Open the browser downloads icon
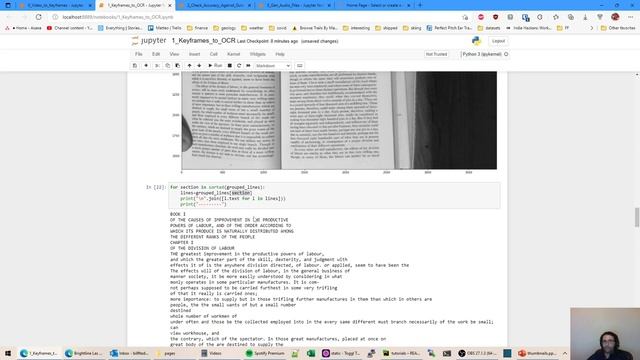The image size is (640, 360). (x=585, y=17)
